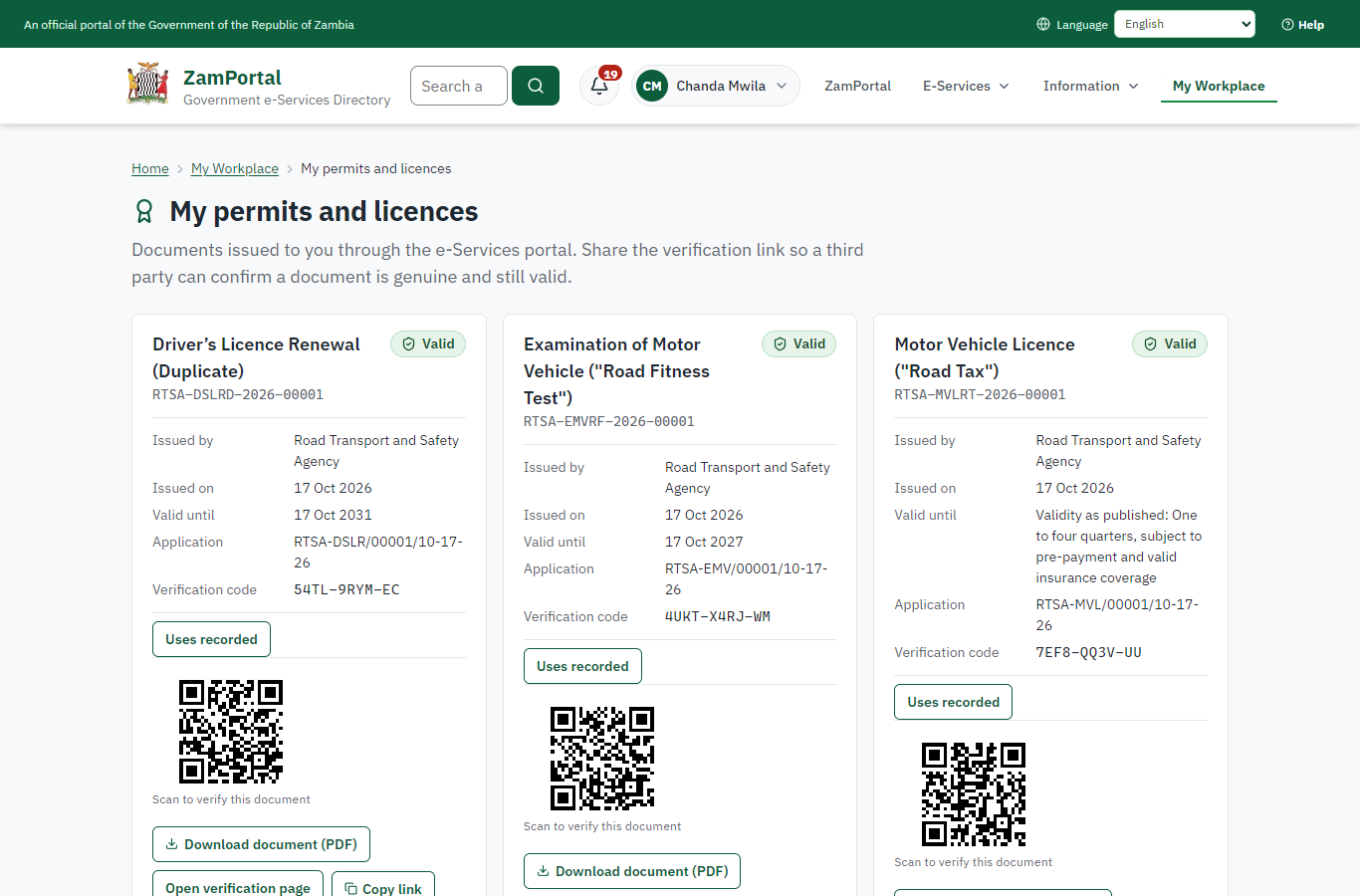
Task: Click the green search magnifier button
Action: tap(536, 86)
